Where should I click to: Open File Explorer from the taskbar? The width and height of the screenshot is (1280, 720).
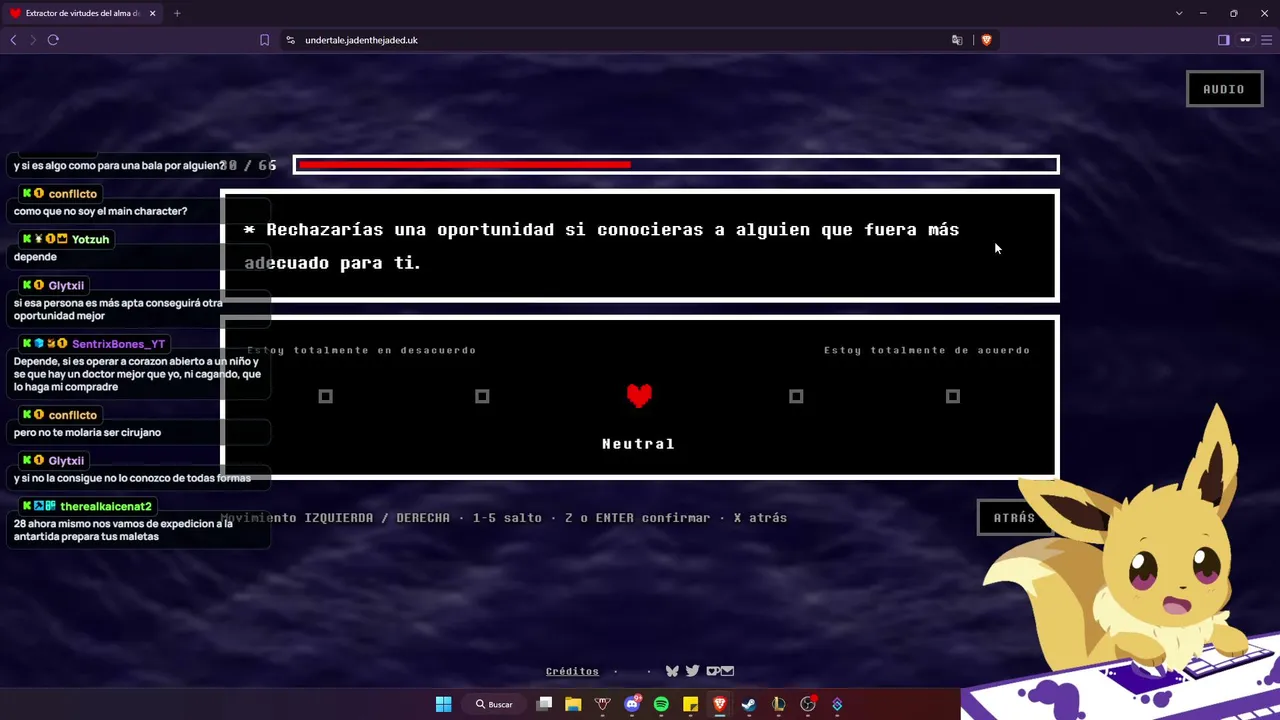[573, 704]
